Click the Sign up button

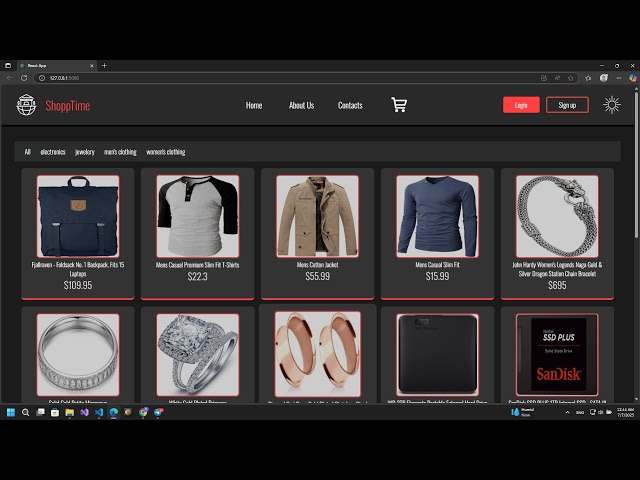point(567,105)
